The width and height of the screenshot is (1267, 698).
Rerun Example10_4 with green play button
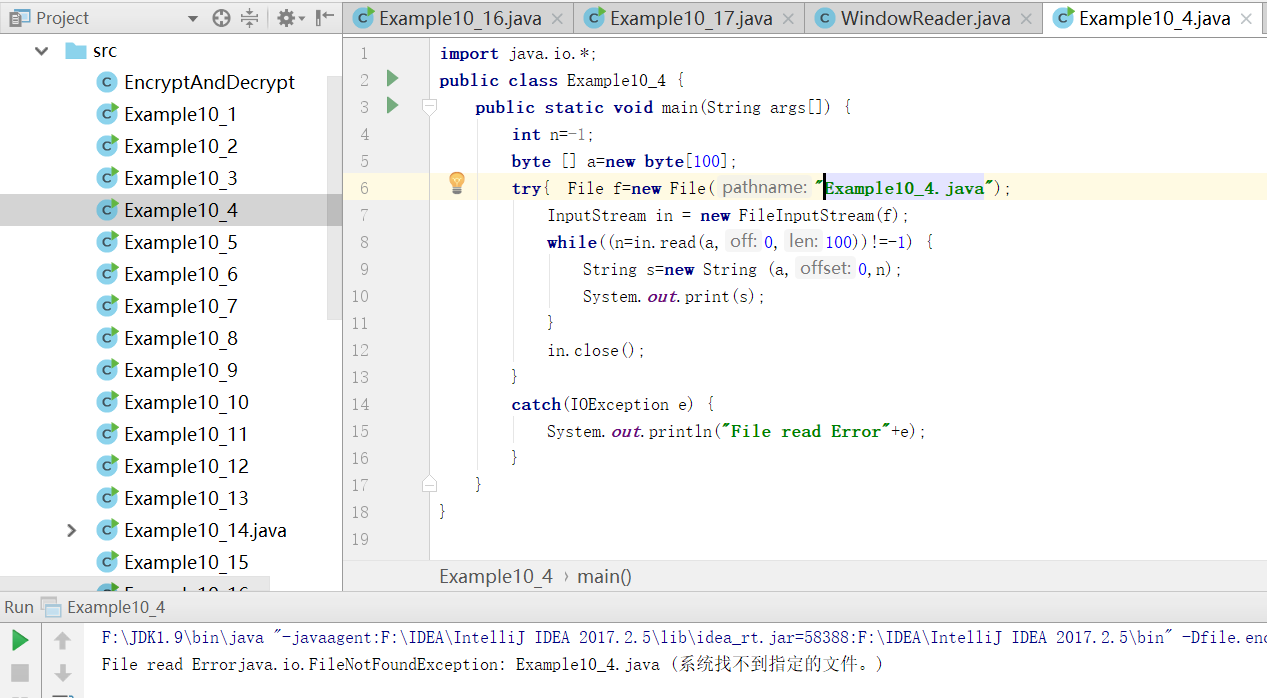click(x=20, y=640)
